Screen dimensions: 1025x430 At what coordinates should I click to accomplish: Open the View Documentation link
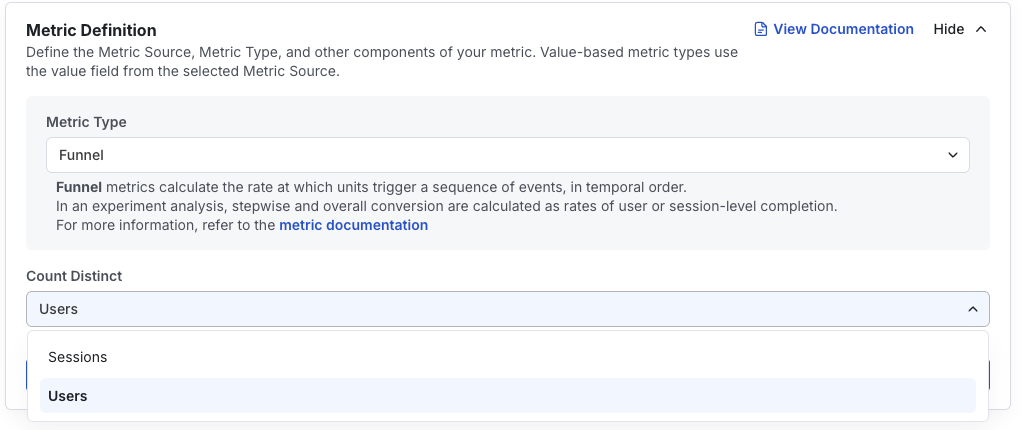click(843, 29)
